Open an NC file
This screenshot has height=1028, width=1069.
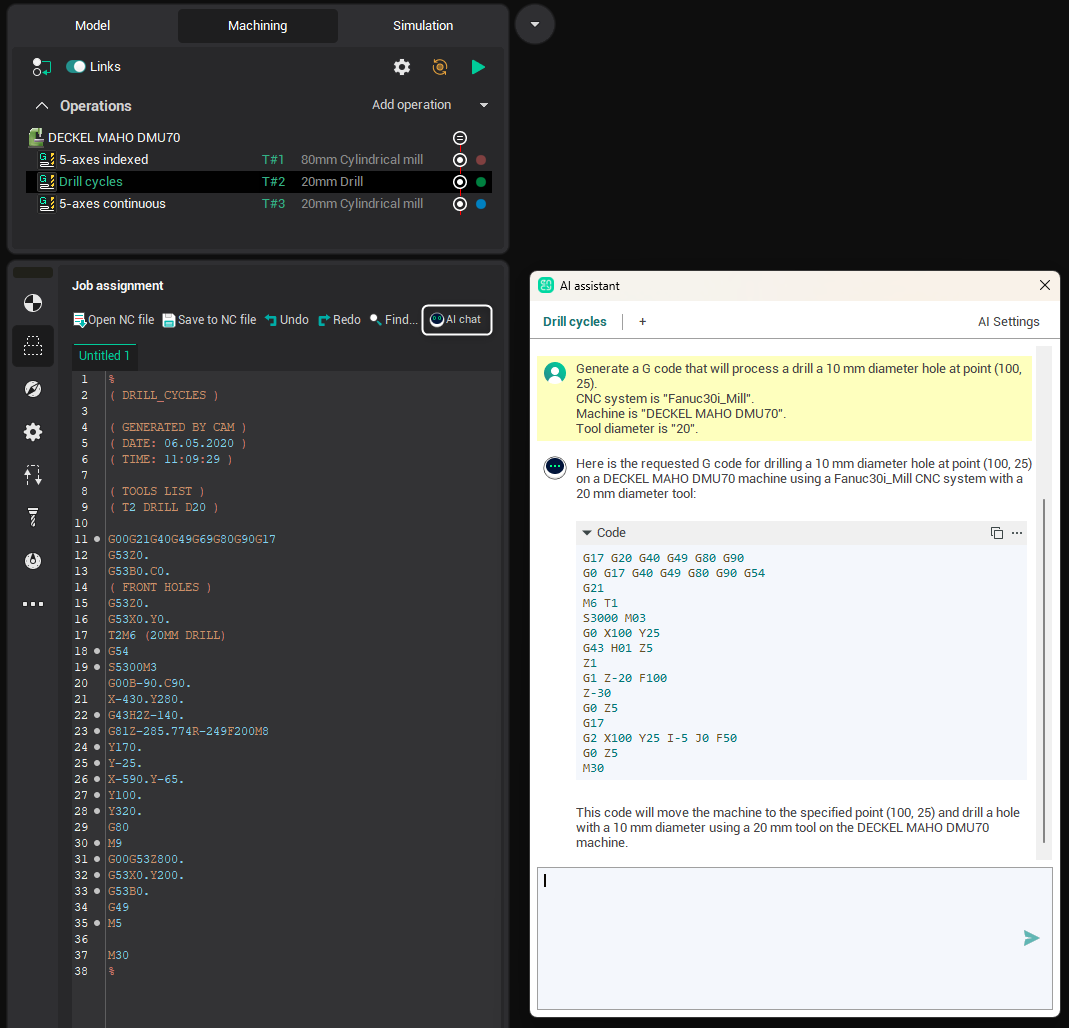pyautogui.click(x=114, y=319)
